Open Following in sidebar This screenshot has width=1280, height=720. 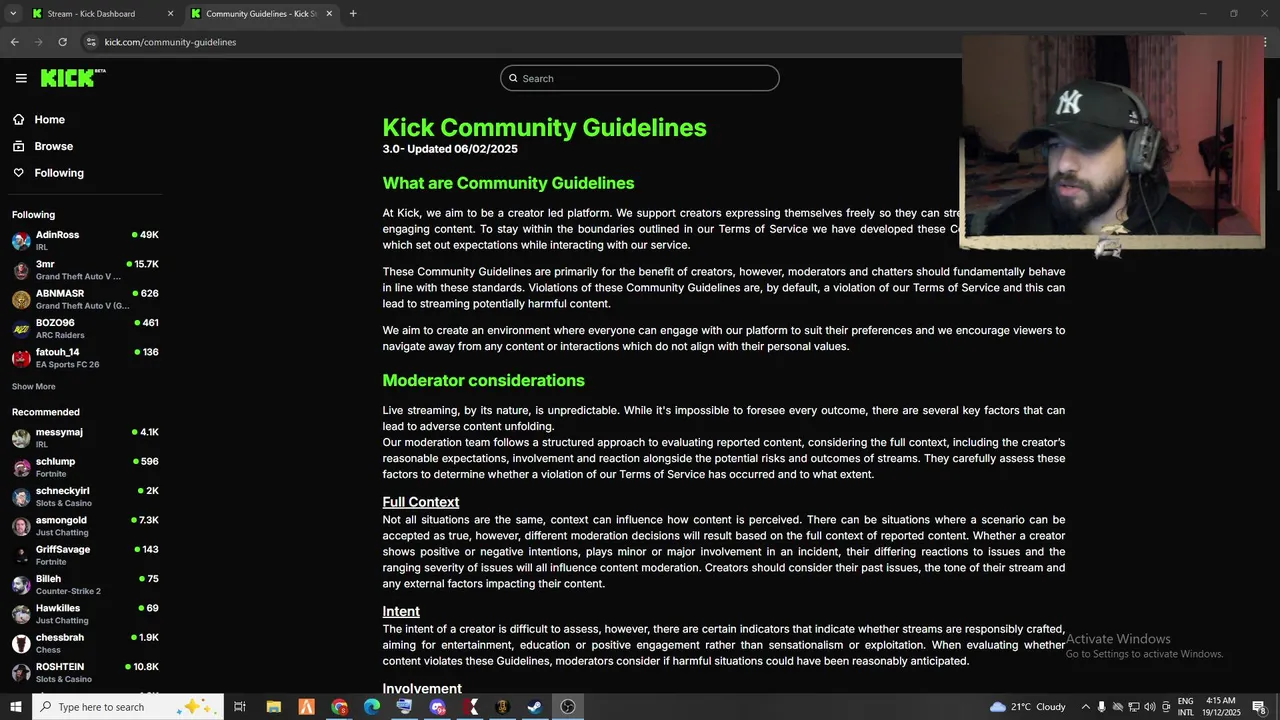[59, 173]
